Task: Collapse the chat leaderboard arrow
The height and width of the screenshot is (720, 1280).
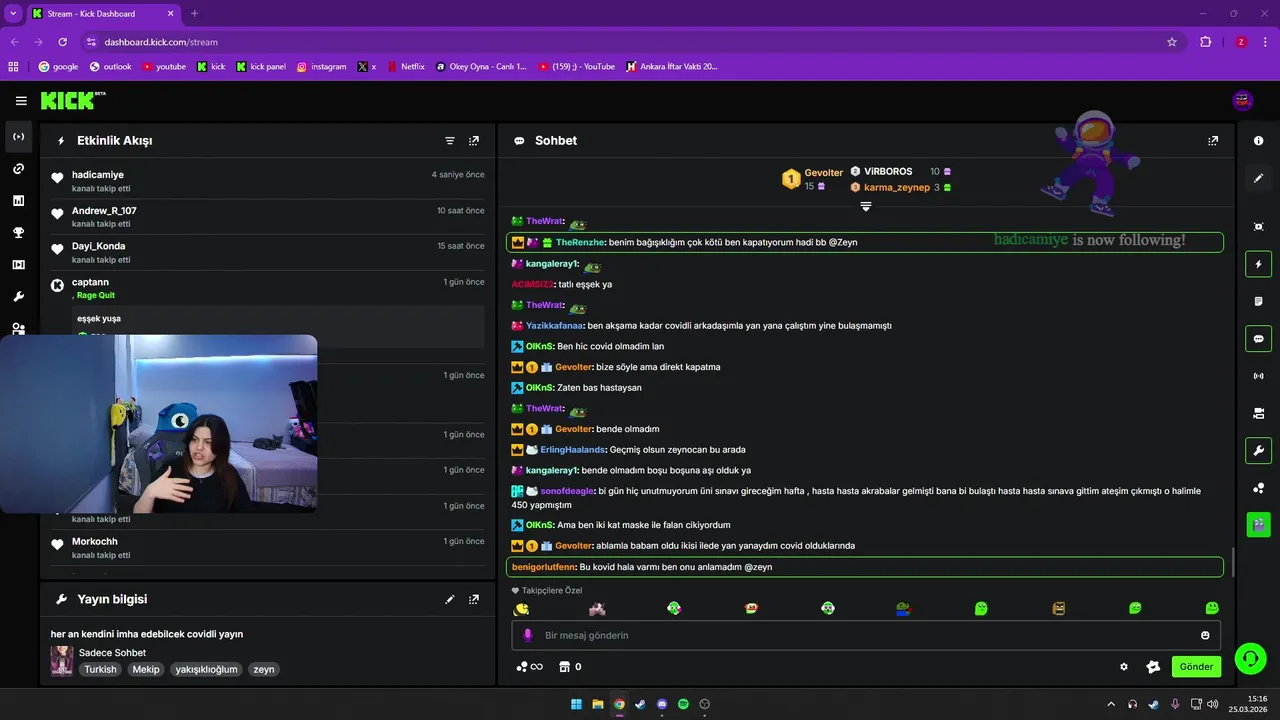Action: [866, 206]
